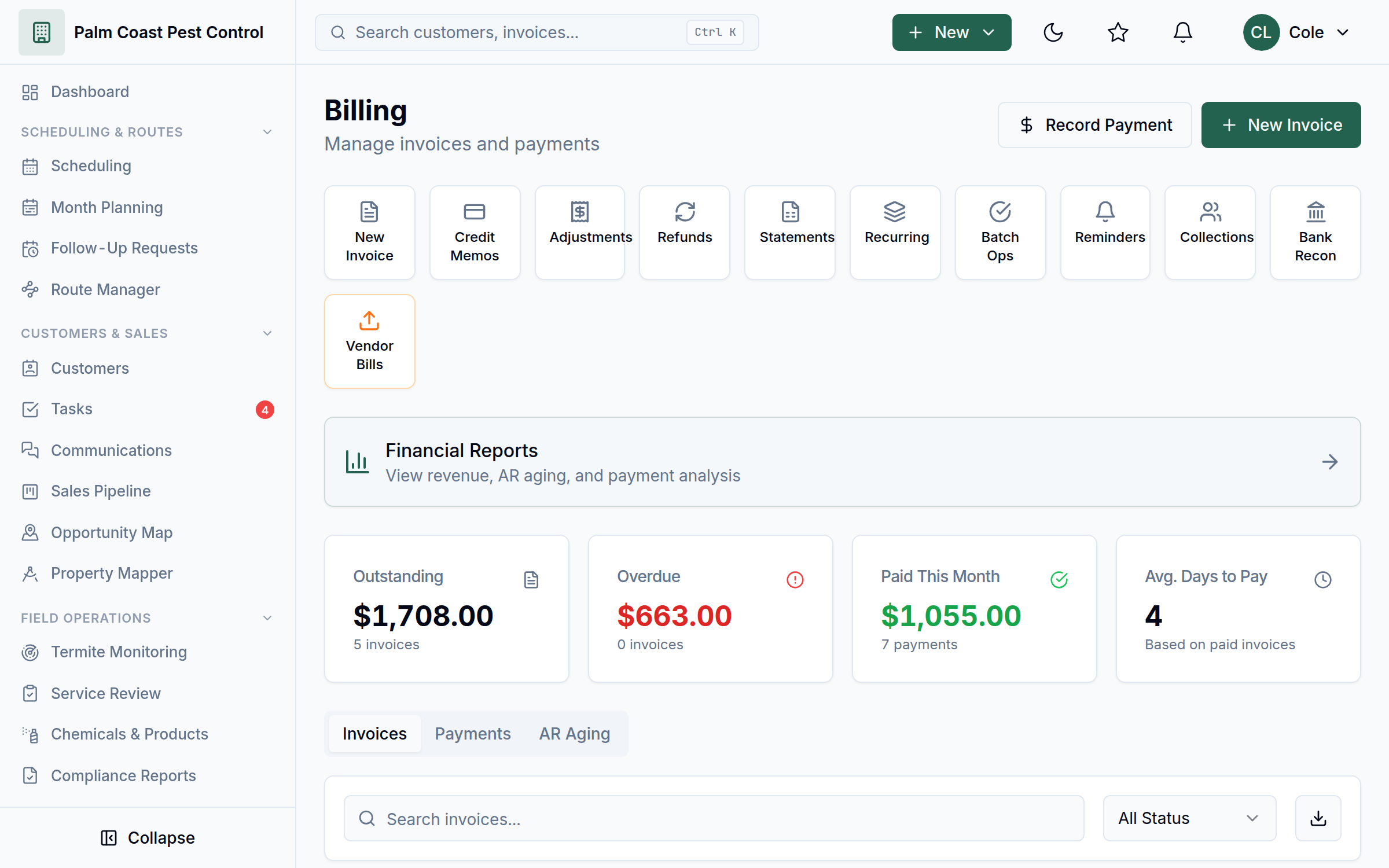The width and height of the screenshot is (1389, 868).
Task: Export invoices with download icon
Action: [x=1318, y=818]
